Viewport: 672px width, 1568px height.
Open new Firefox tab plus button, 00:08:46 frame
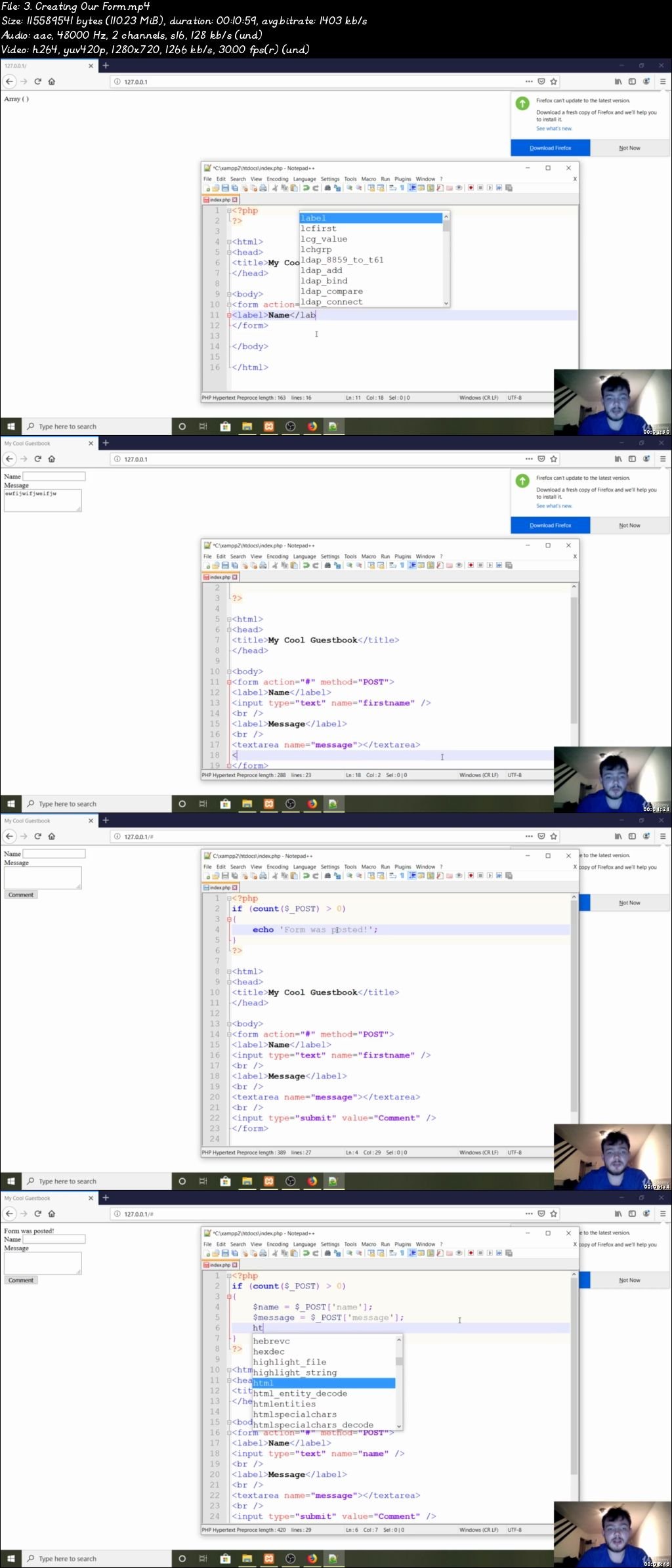(x=106, y=1197)
